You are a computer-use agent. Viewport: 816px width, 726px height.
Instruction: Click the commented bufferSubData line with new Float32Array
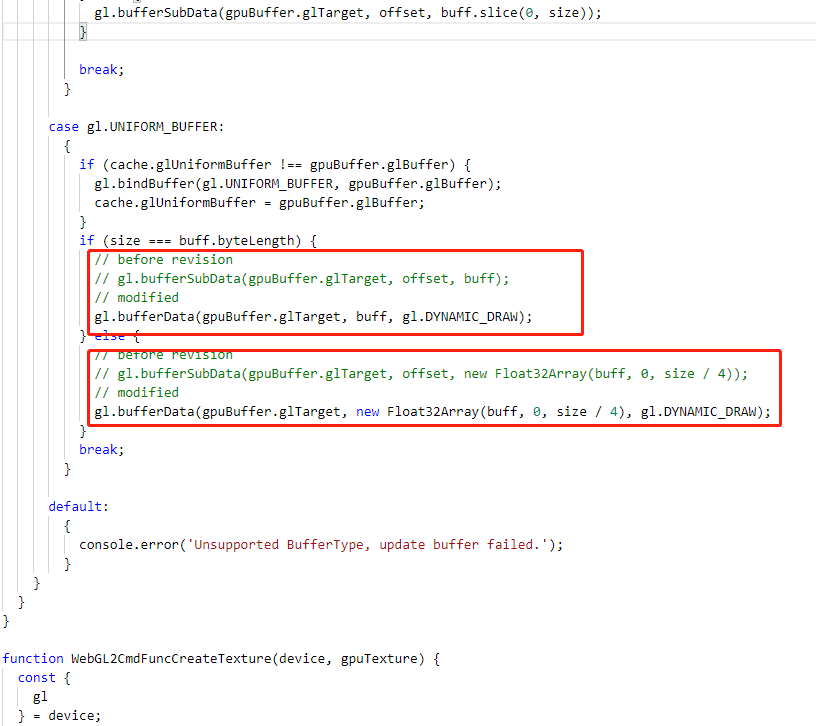[x=421, y=374]
